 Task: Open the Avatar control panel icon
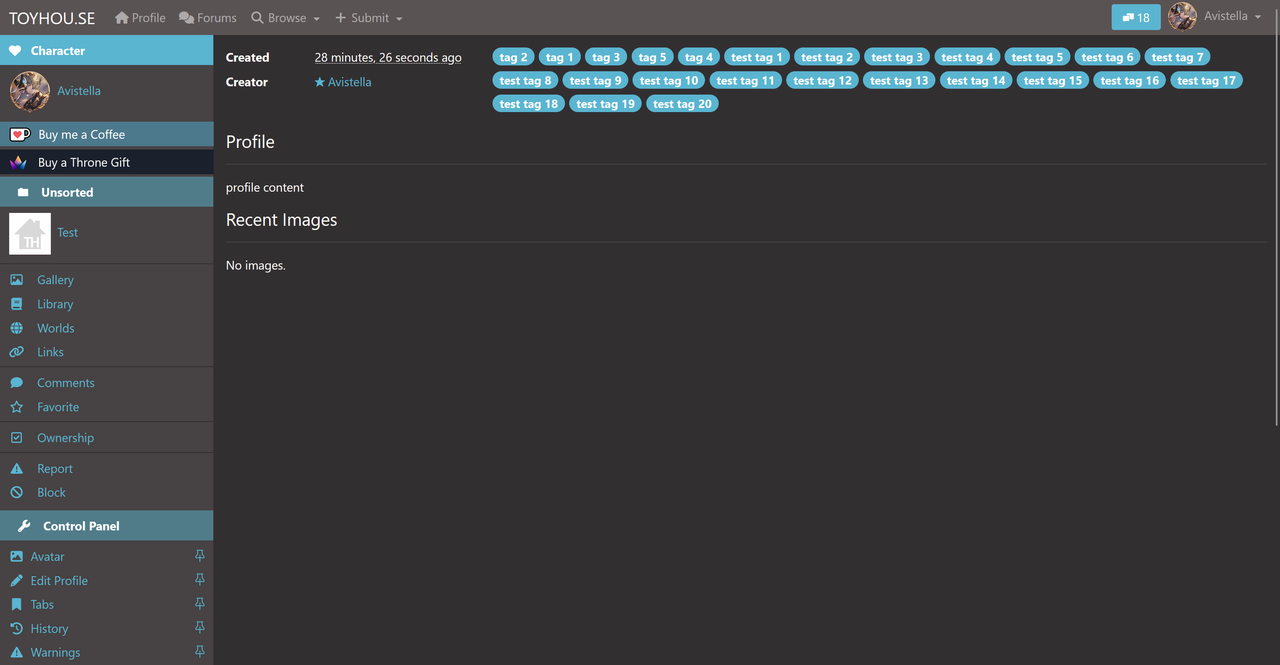[x=16, y=557]
